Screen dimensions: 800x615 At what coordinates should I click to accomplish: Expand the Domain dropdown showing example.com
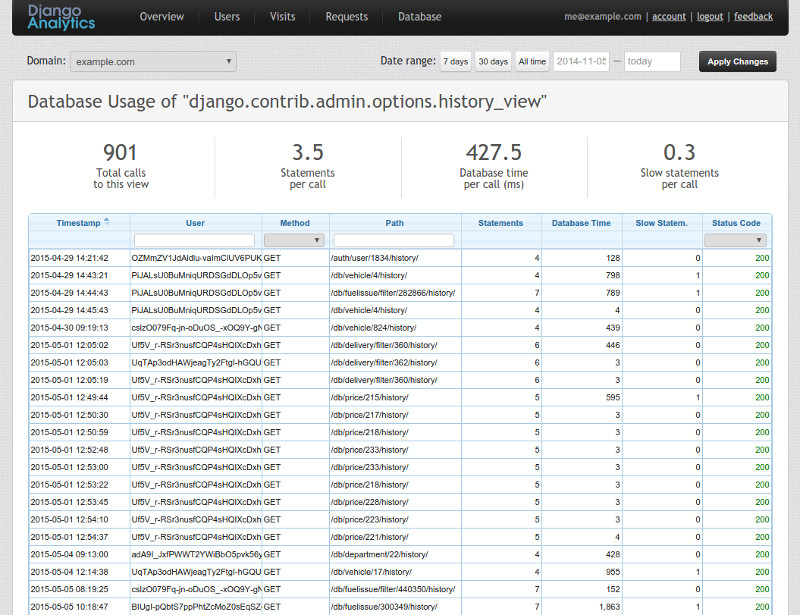(x=153, y=62)
